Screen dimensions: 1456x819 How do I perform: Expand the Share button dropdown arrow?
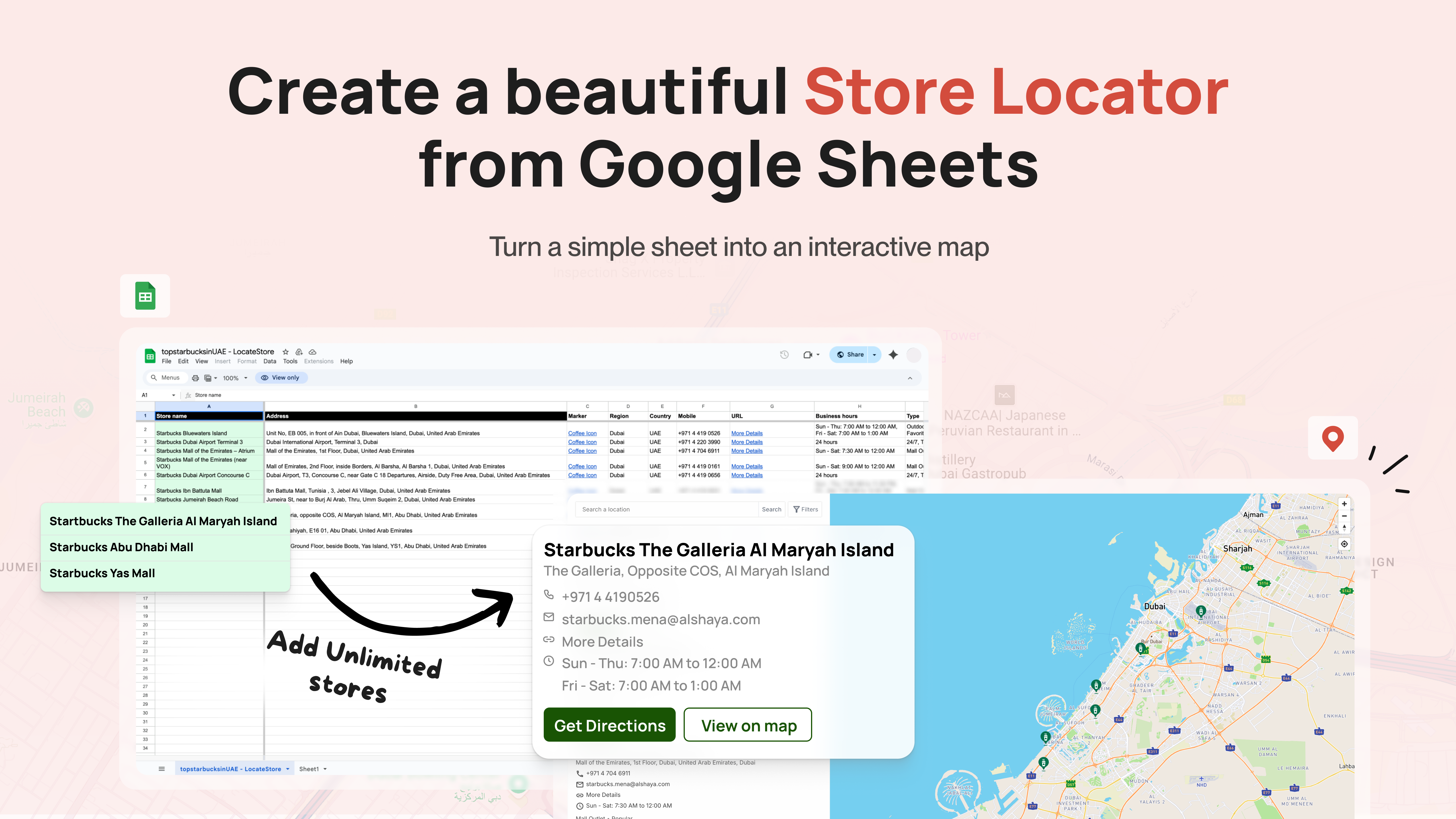874,354
